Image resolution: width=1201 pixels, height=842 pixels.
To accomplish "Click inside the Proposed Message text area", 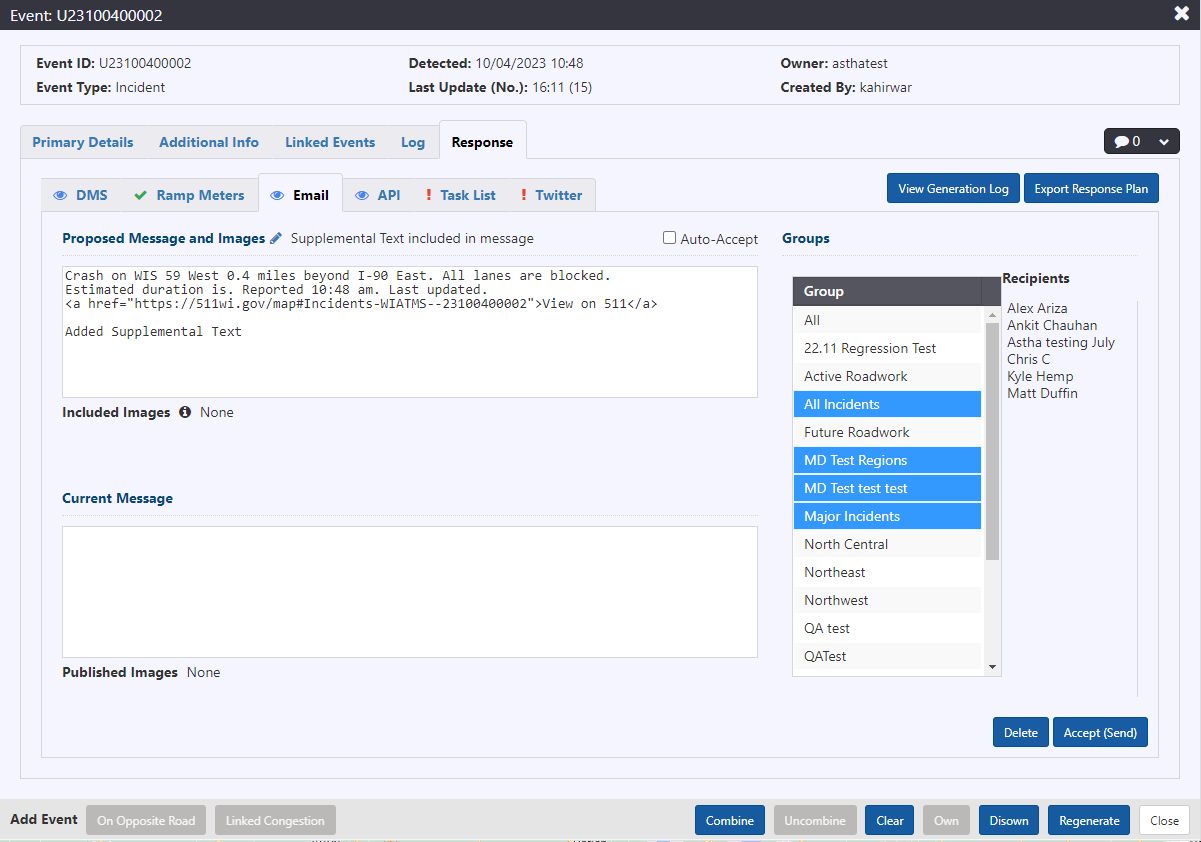I will coord(410,332).
